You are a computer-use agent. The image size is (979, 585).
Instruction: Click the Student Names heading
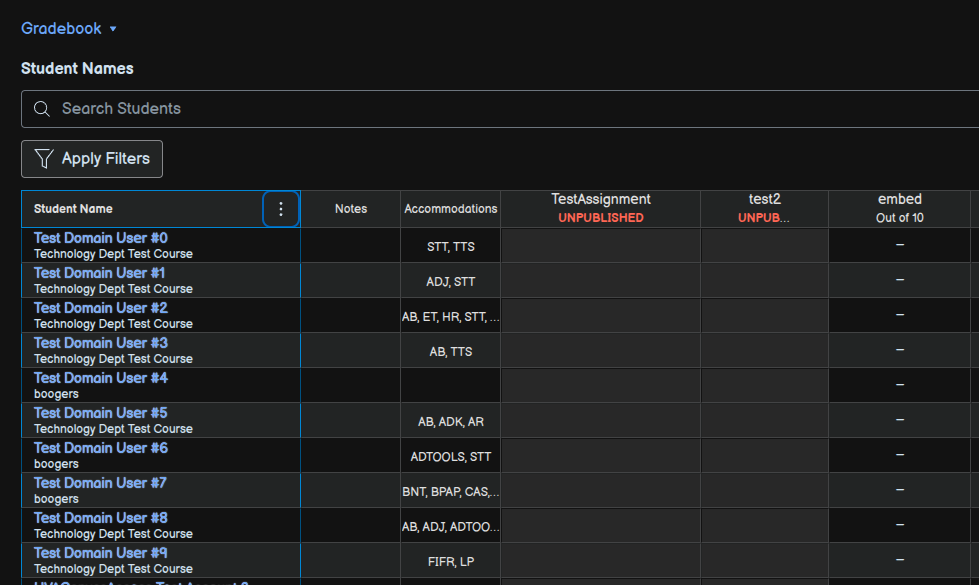click(77, 69)
